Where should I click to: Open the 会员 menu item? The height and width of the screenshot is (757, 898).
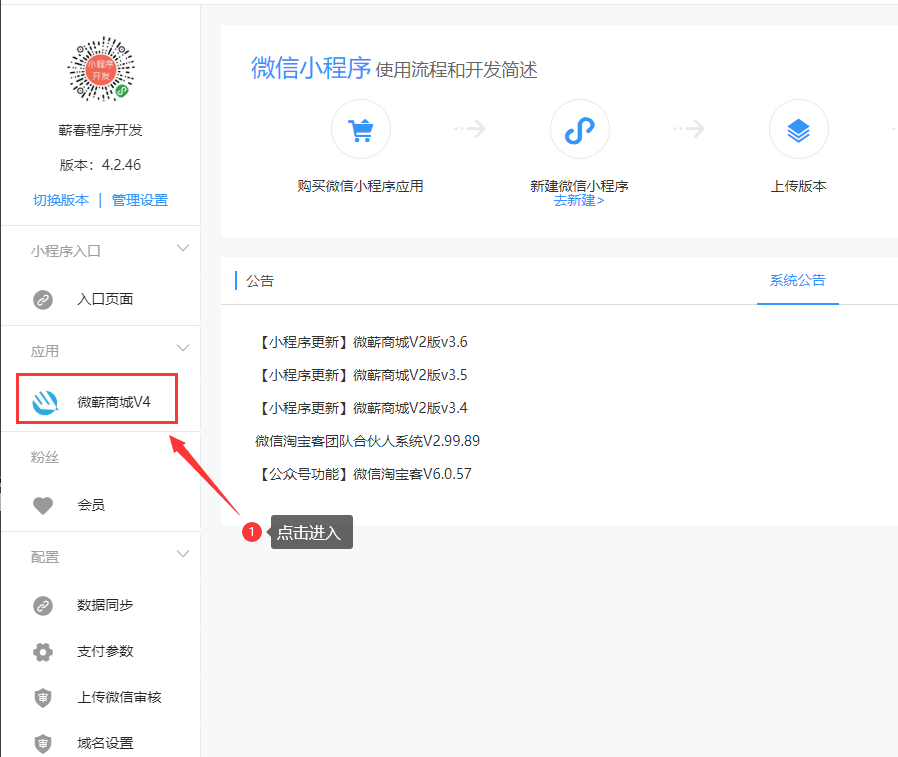[90, 505]
